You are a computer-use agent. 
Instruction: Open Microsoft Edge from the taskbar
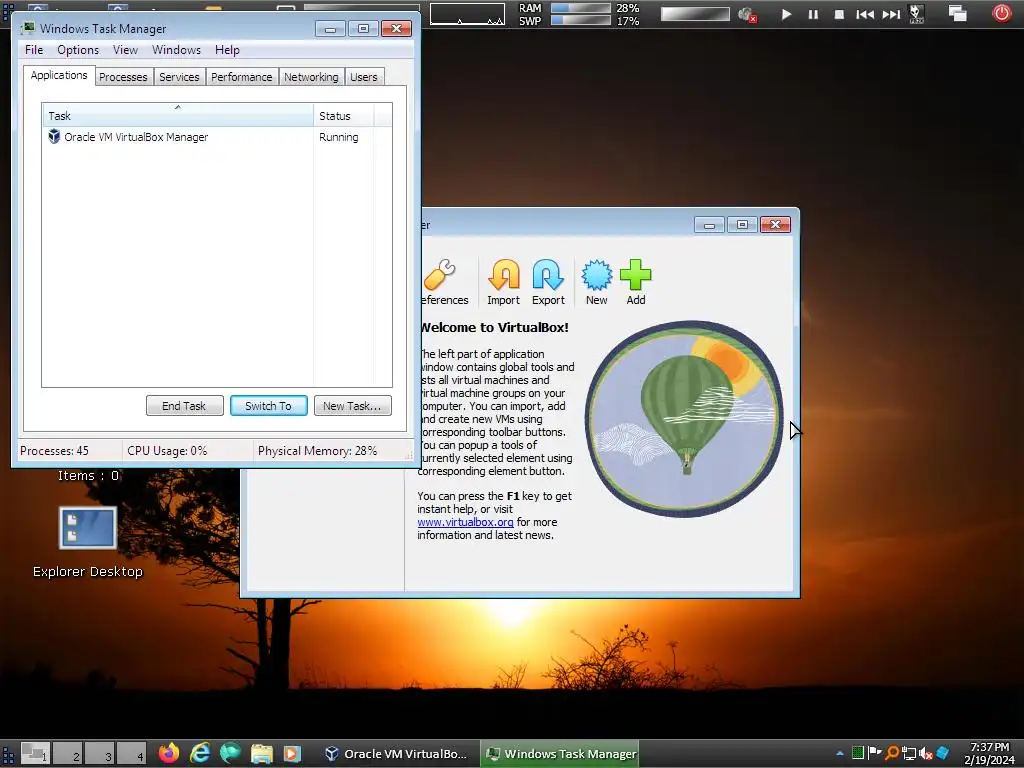click(230, 753)
